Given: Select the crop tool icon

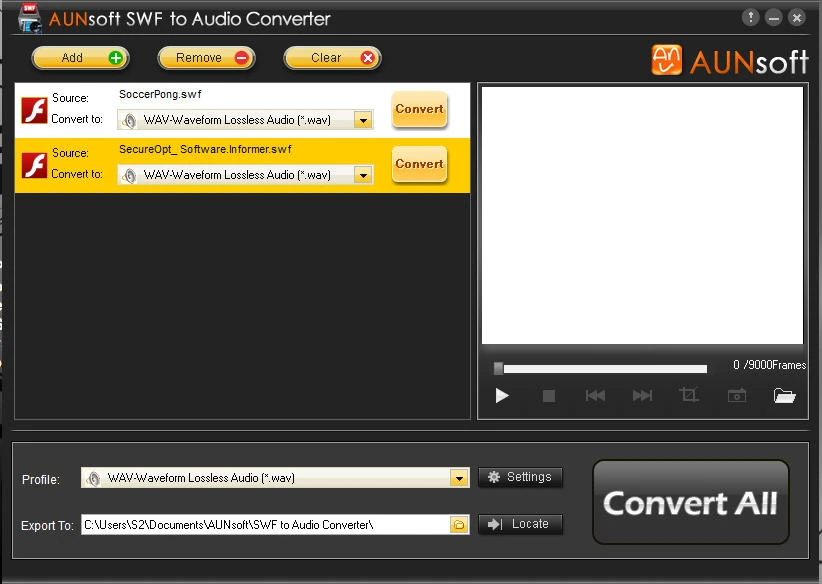Looking at the screenshot, I should [689, 396].
